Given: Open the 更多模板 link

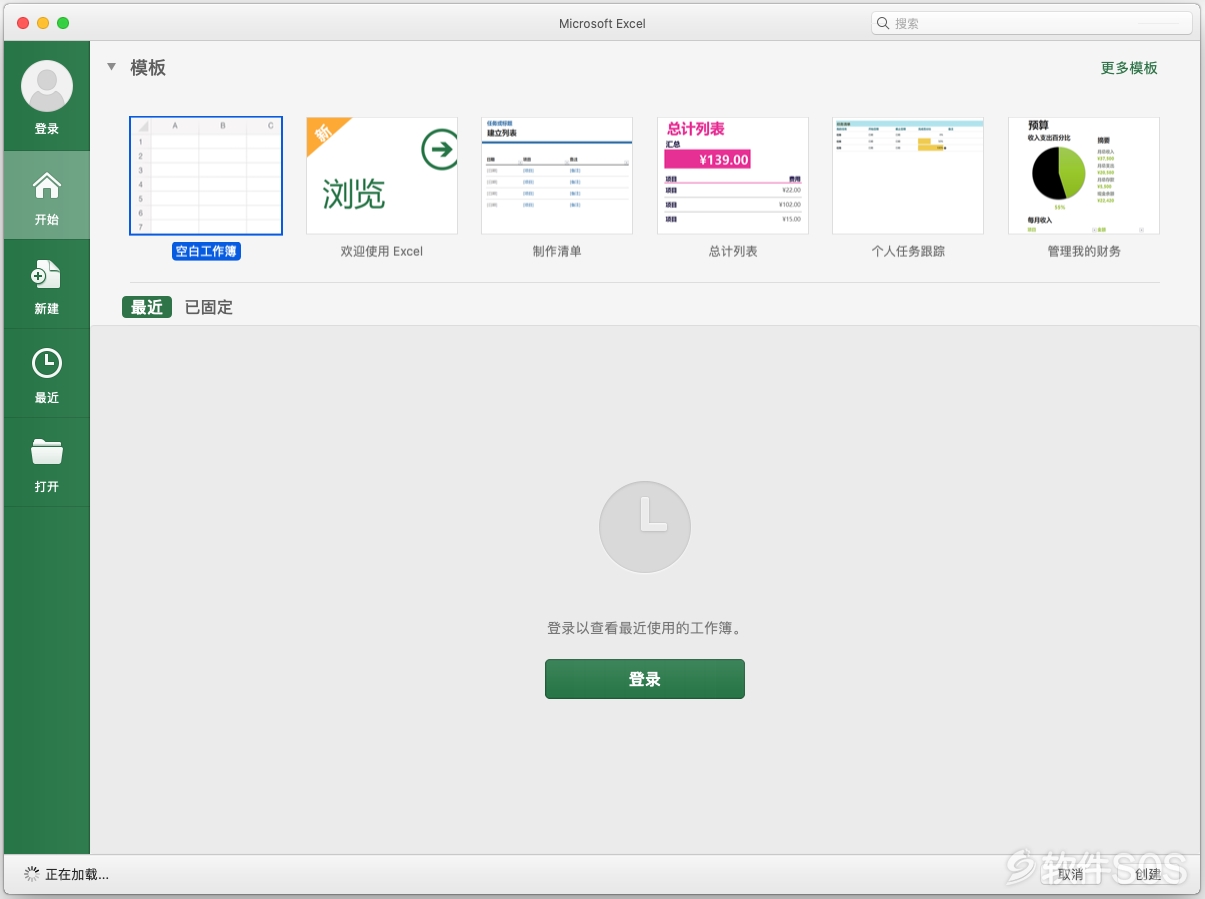Looking at the screenshot, I should coord(1129,67).
